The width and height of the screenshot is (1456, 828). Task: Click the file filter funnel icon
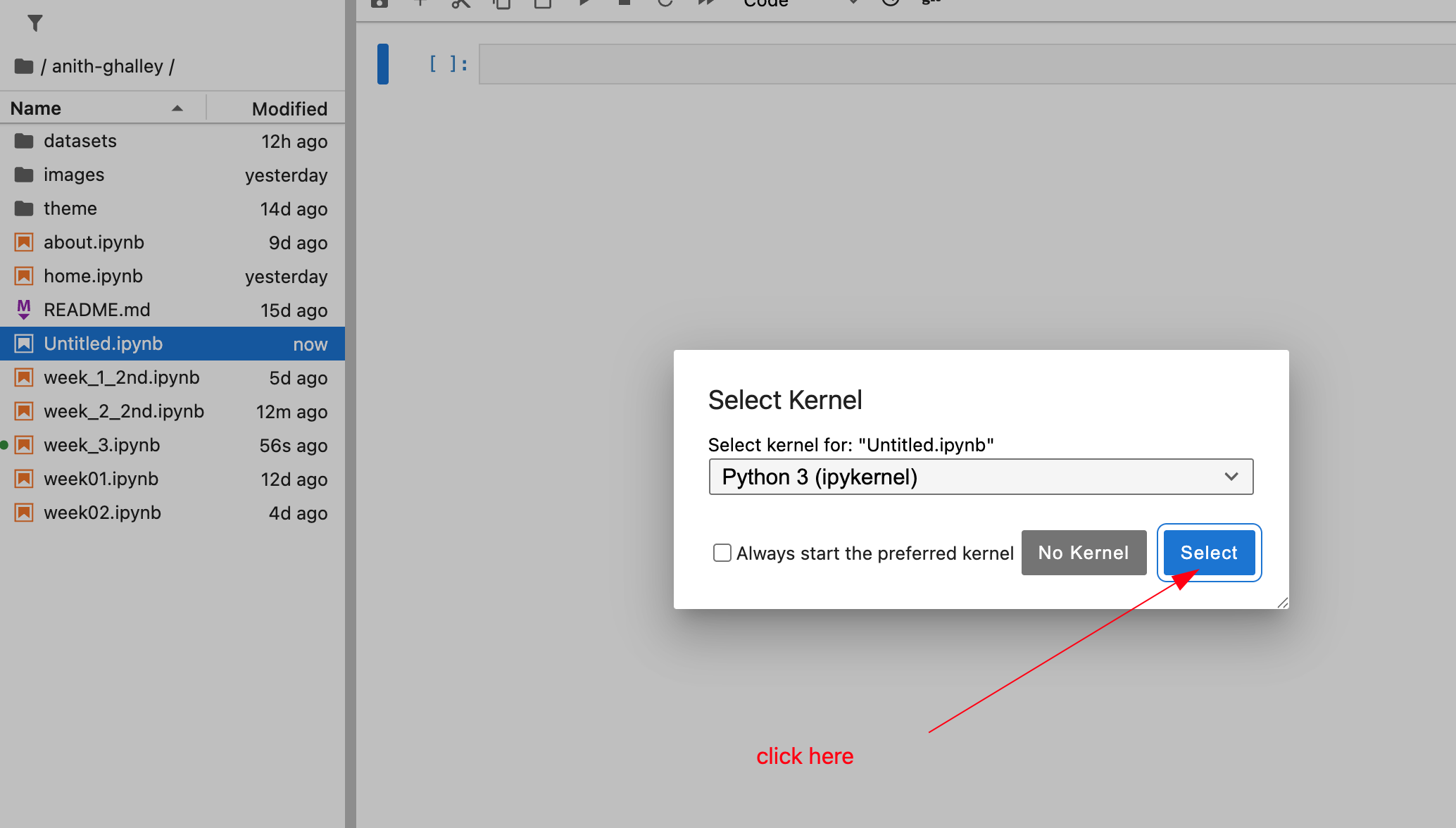(x=34, y=23)
